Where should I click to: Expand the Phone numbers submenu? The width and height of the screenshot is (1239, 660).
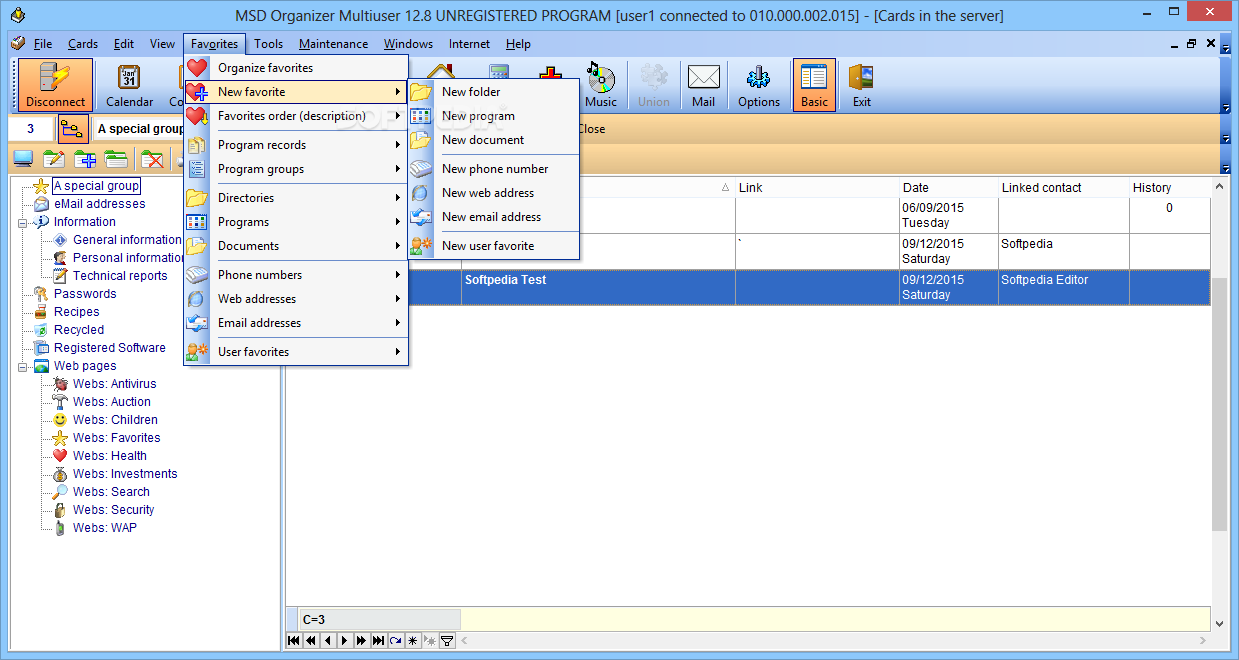pyautogui.click(x=297, y=275)
